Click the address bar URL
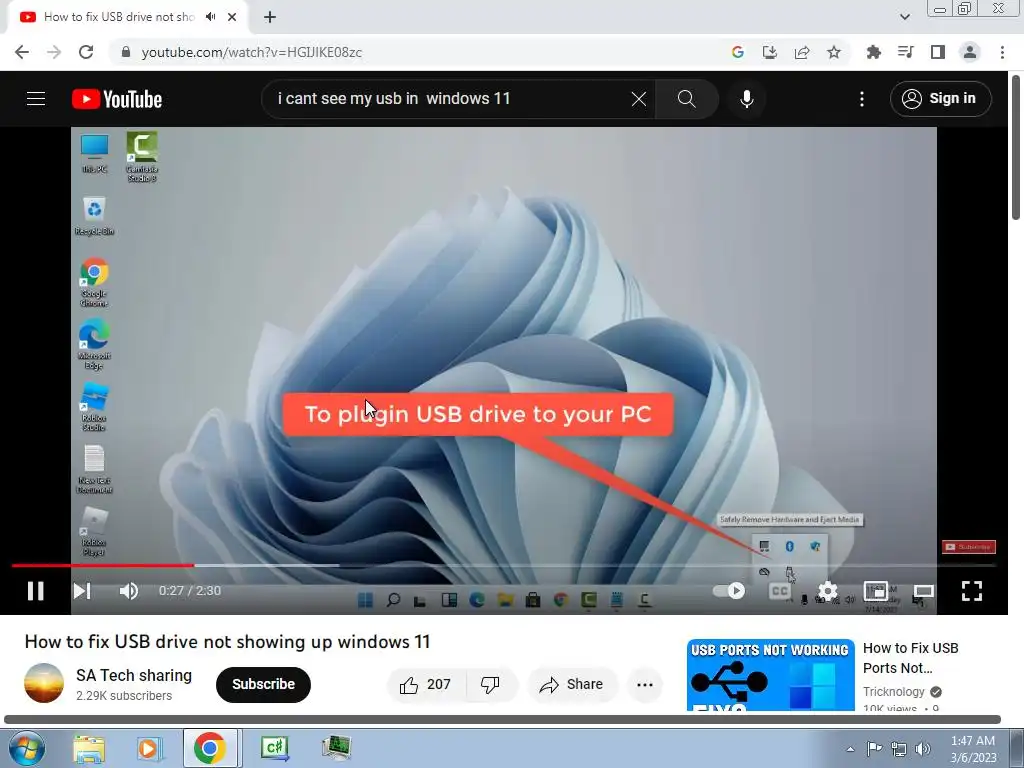This screenshot has width=1024, height=768. tap(251, 52)
